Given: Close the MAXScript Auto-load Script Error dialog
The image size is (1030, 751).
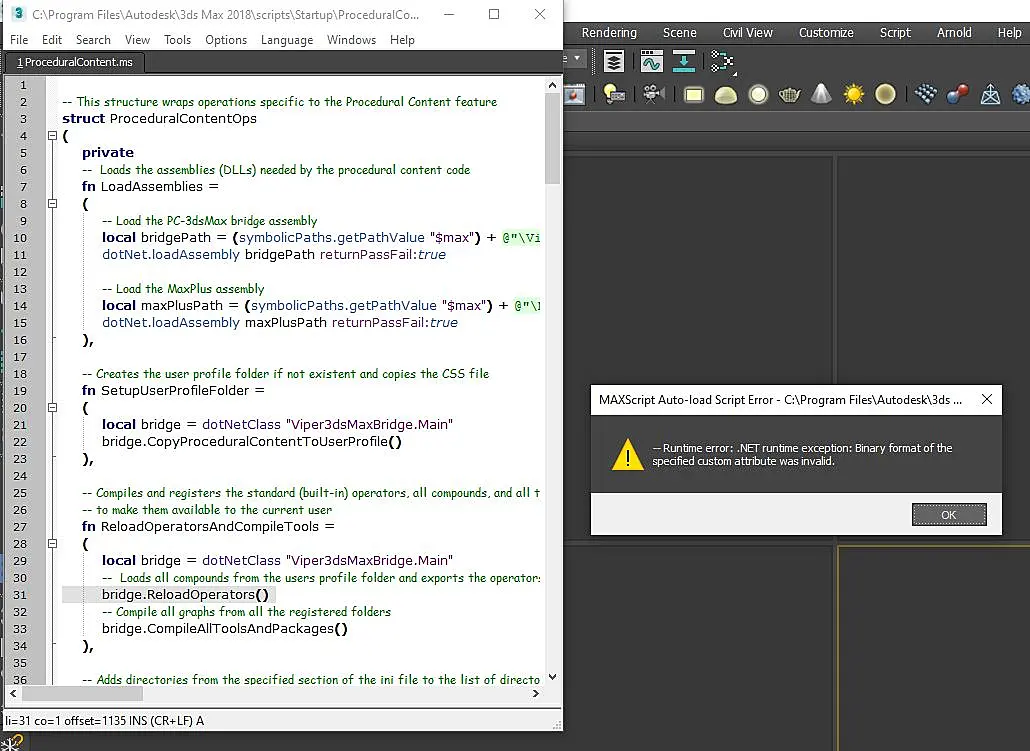Looking at the screenshot, I should coord(986,399).
